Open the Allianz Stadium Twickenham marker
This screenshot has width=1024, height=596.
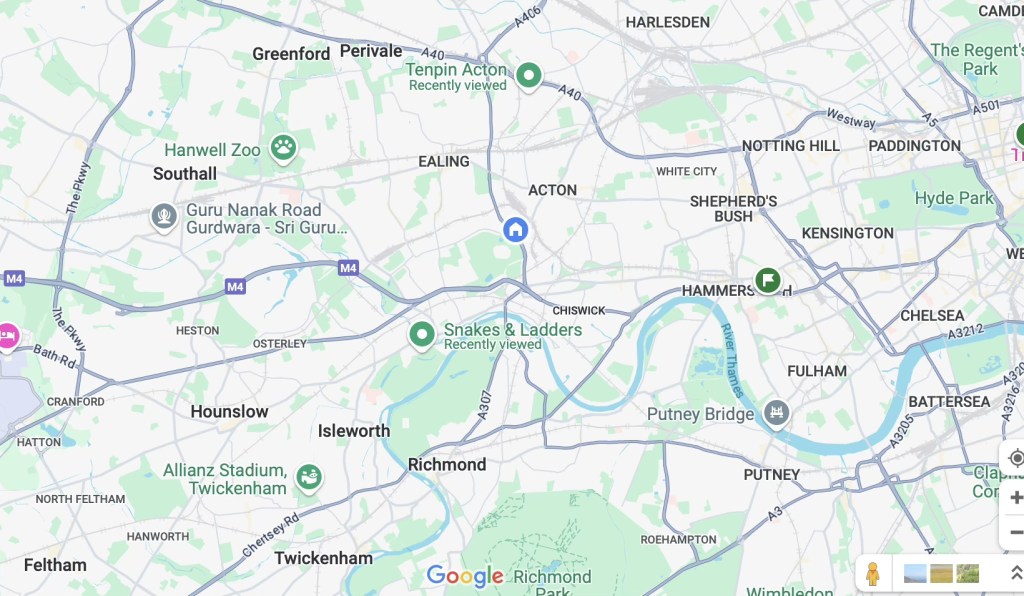click(308, 477)
